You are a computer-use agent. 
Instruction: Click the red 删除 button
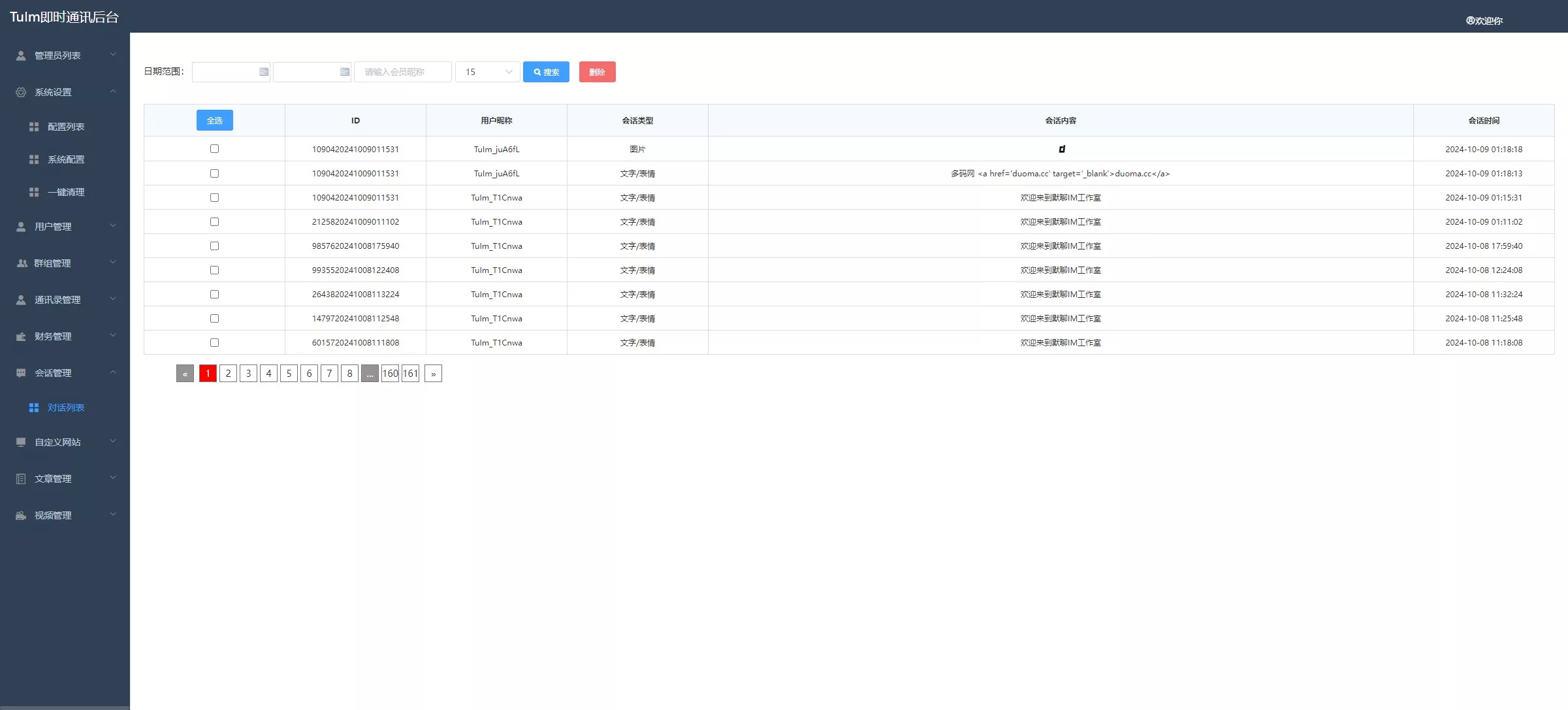[597, 72]
